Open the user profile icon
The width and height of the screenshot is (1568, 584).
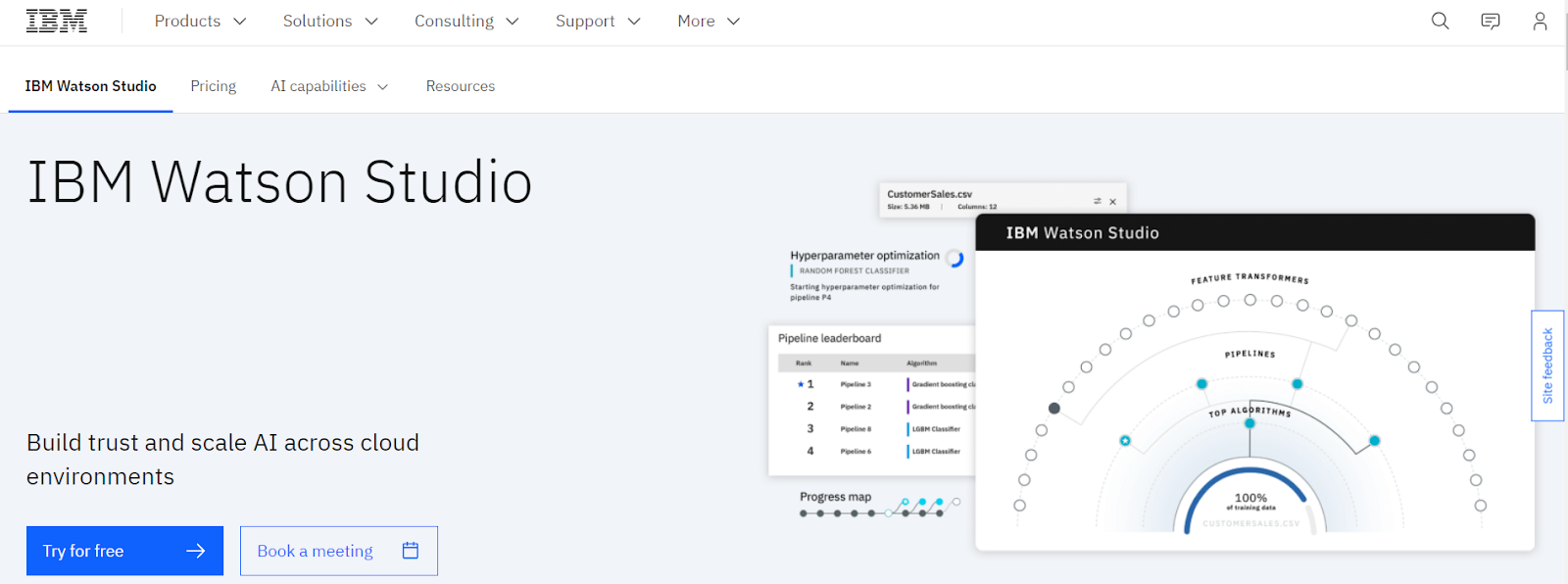1541,21
